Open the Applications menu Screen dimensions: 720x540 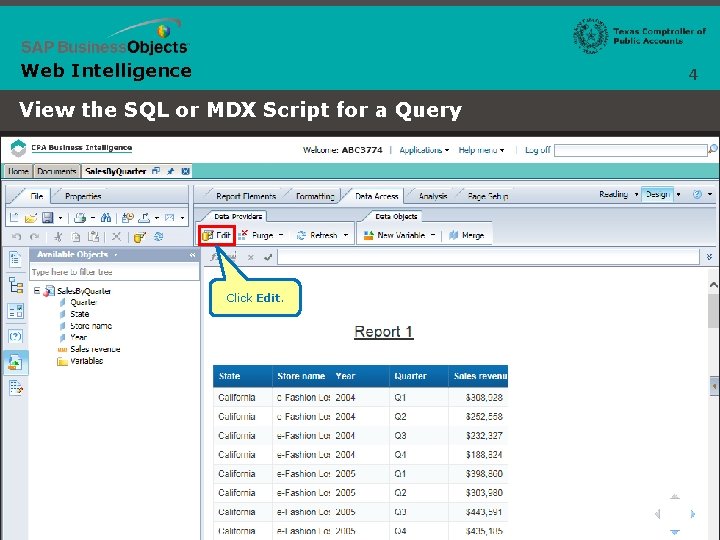pyautogui.click(x=424, y=150)
